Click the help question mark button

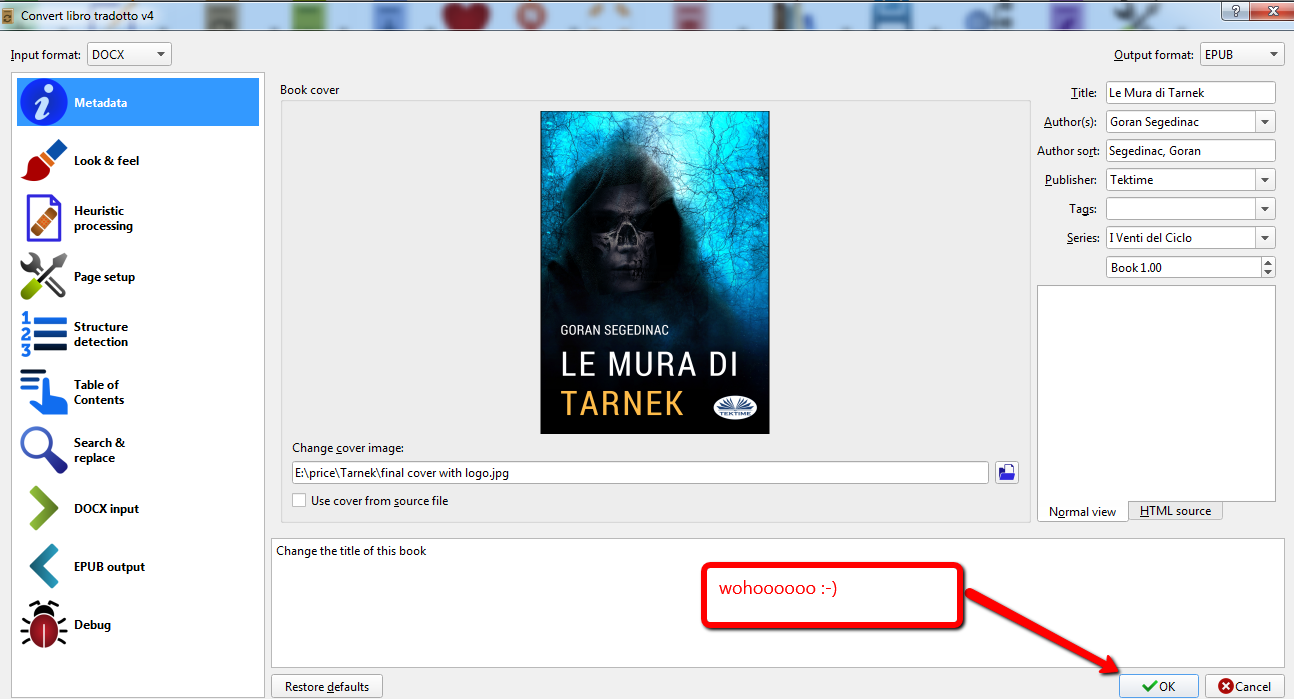1237,9
